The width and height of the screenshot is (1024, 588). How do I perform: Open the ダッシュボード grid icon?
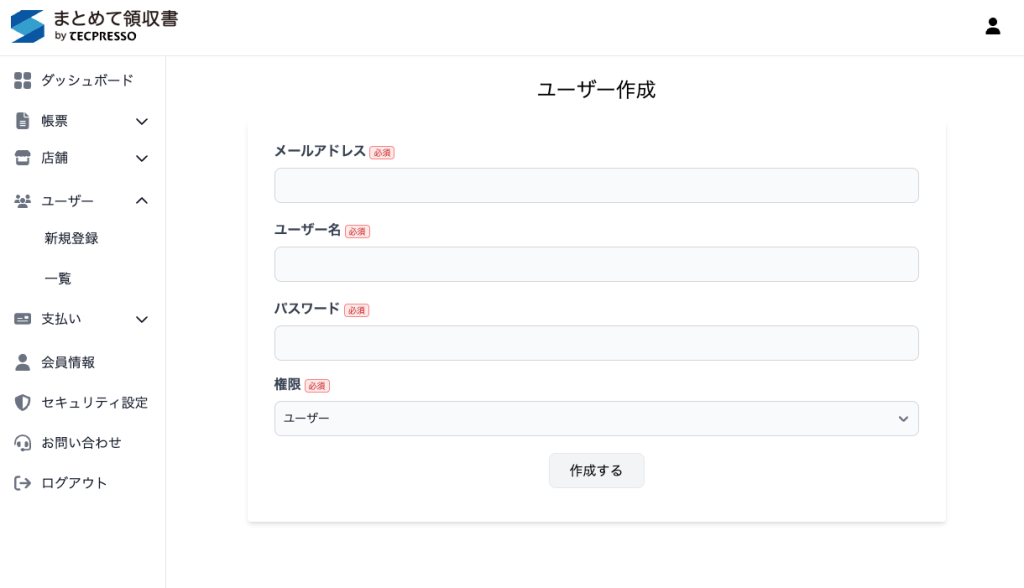point(23,80)
